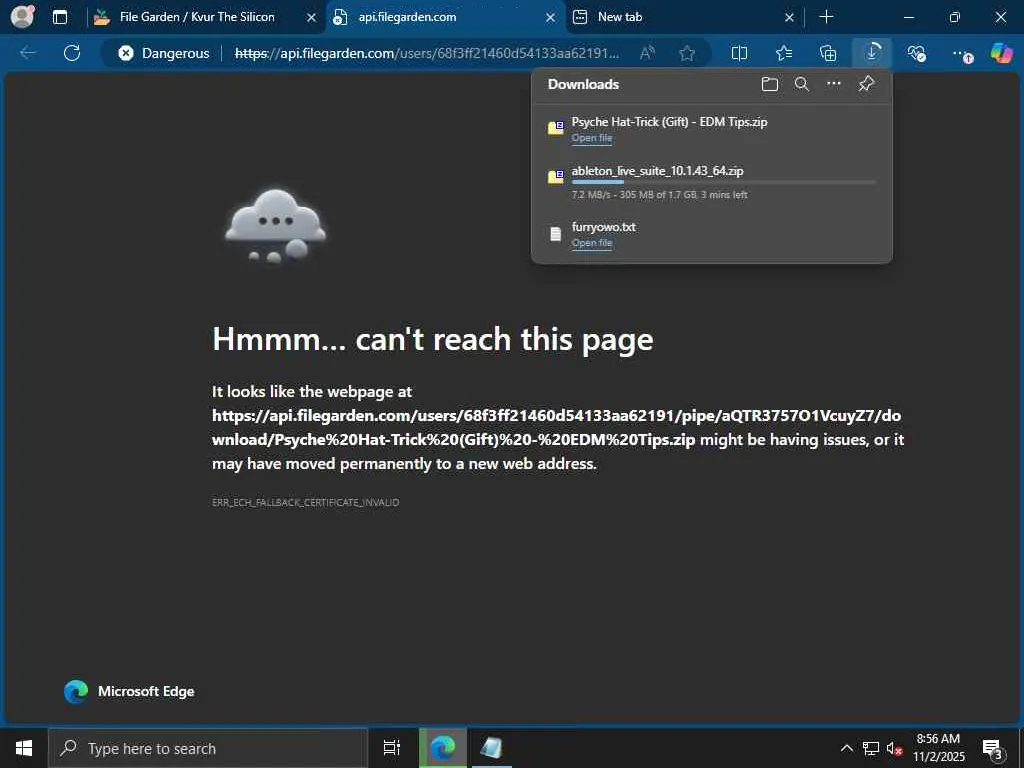Click the Notepad-style app on taskbar
Screen dimensions: 1024x768
491,748
